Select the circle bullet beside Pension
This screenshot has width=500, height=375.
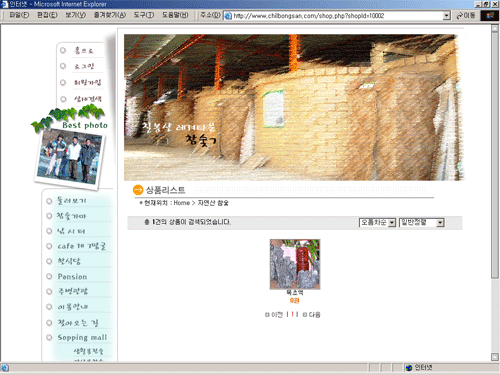click(49, 276)
